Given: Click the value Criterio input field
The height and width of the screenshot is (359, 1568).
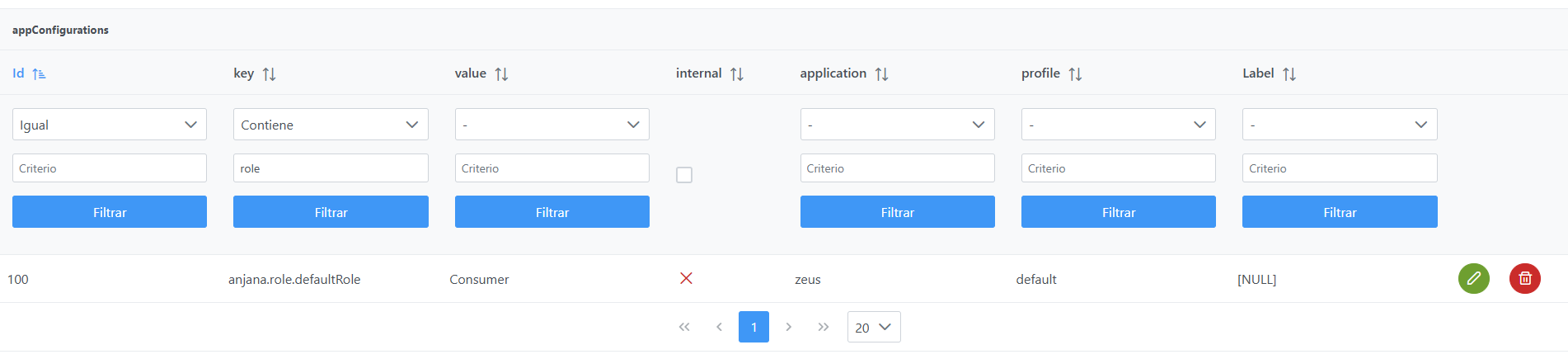Looking at the screenshot, I should coord(552,168).
